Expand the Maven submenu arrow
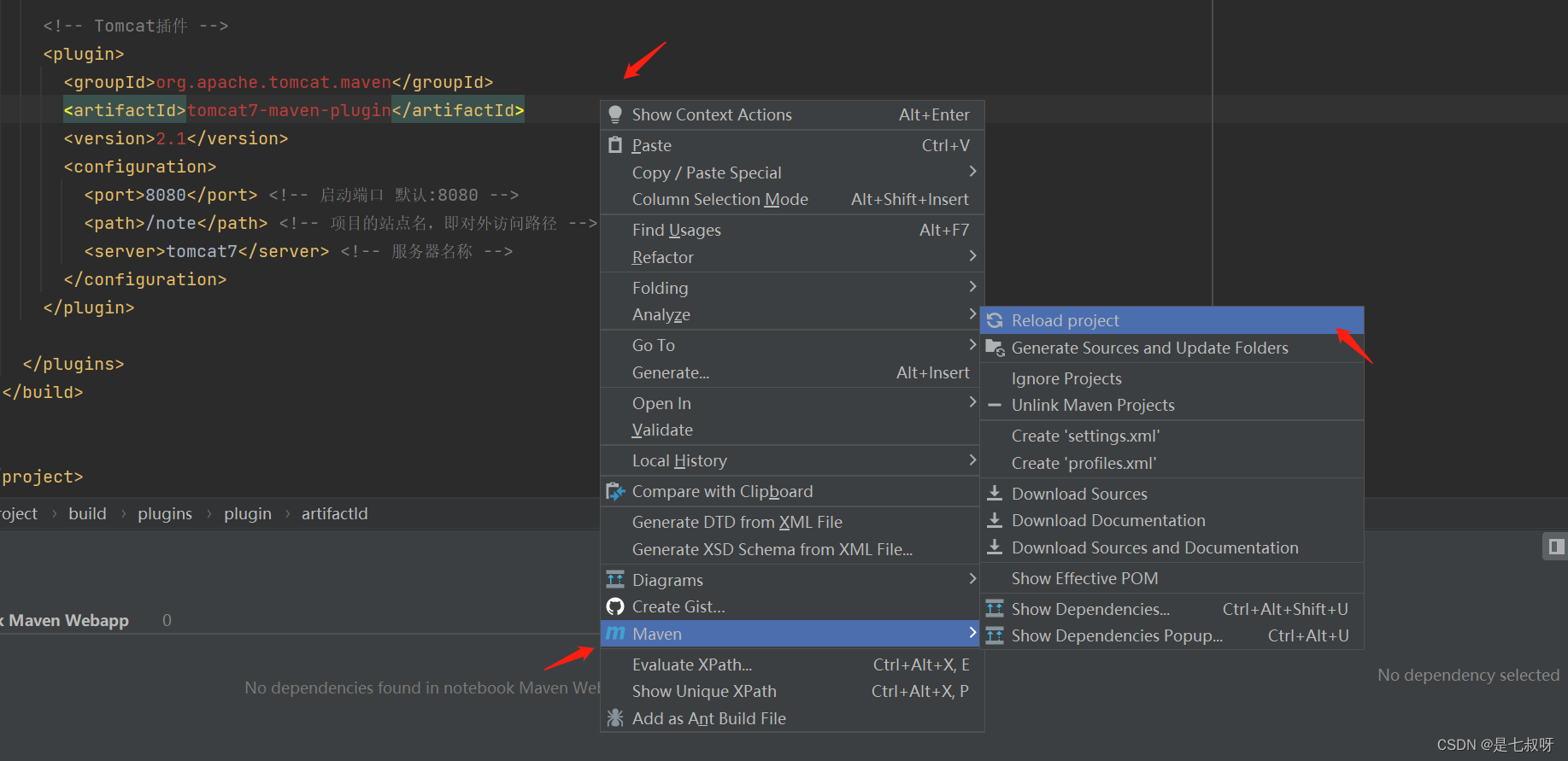 (972, 633)
